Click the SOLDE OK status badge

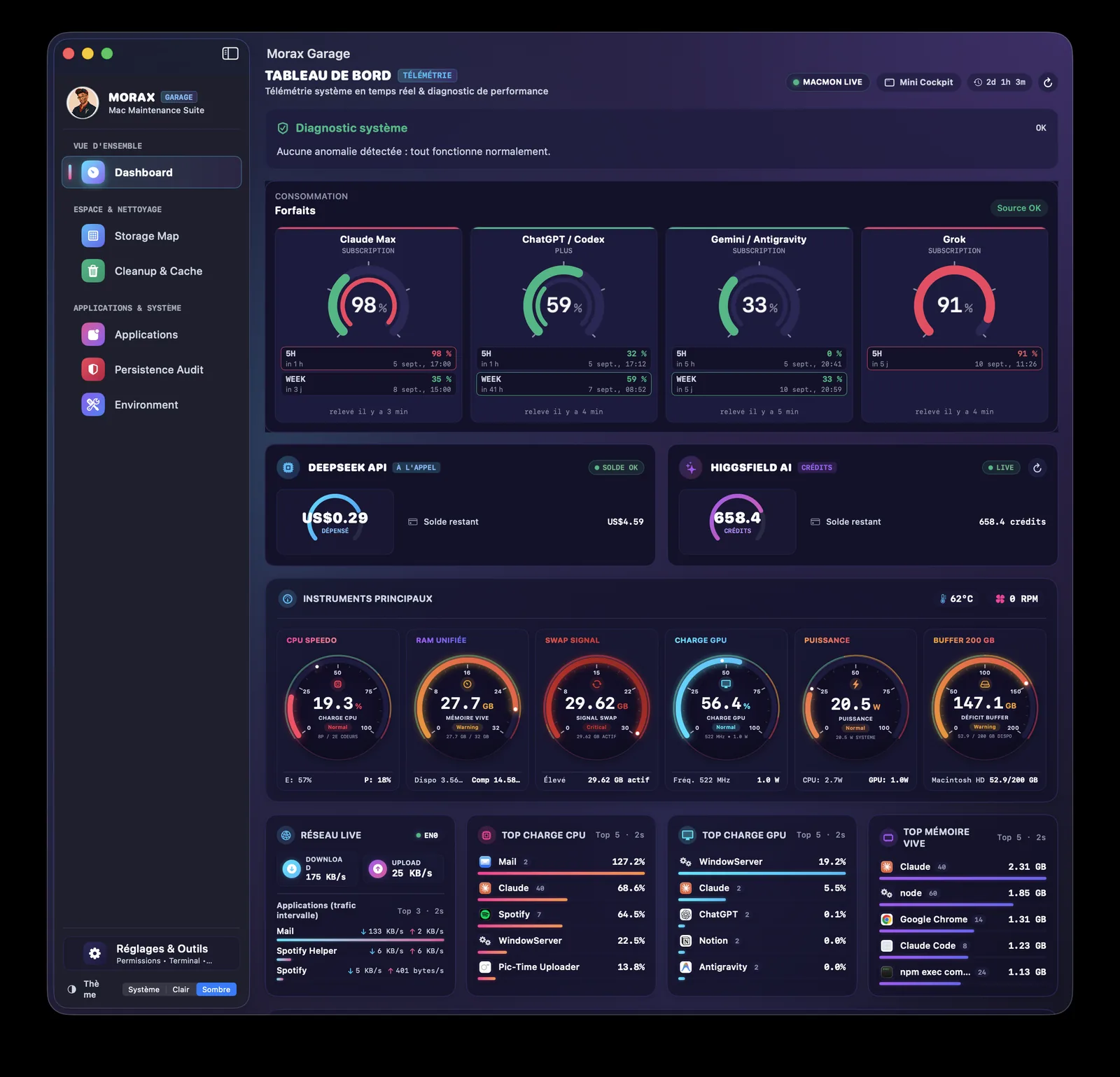pyautogui.click(x=616, y=467)
